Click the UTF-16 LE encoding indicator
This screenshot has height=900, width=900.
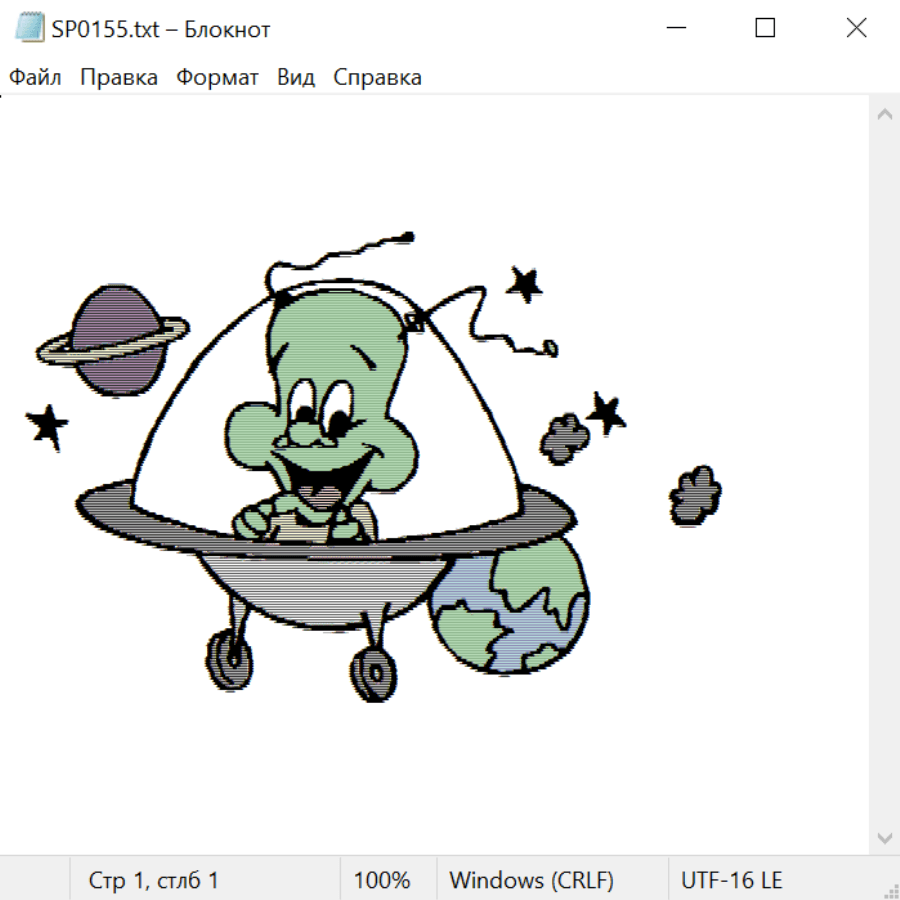click(731, 881)
